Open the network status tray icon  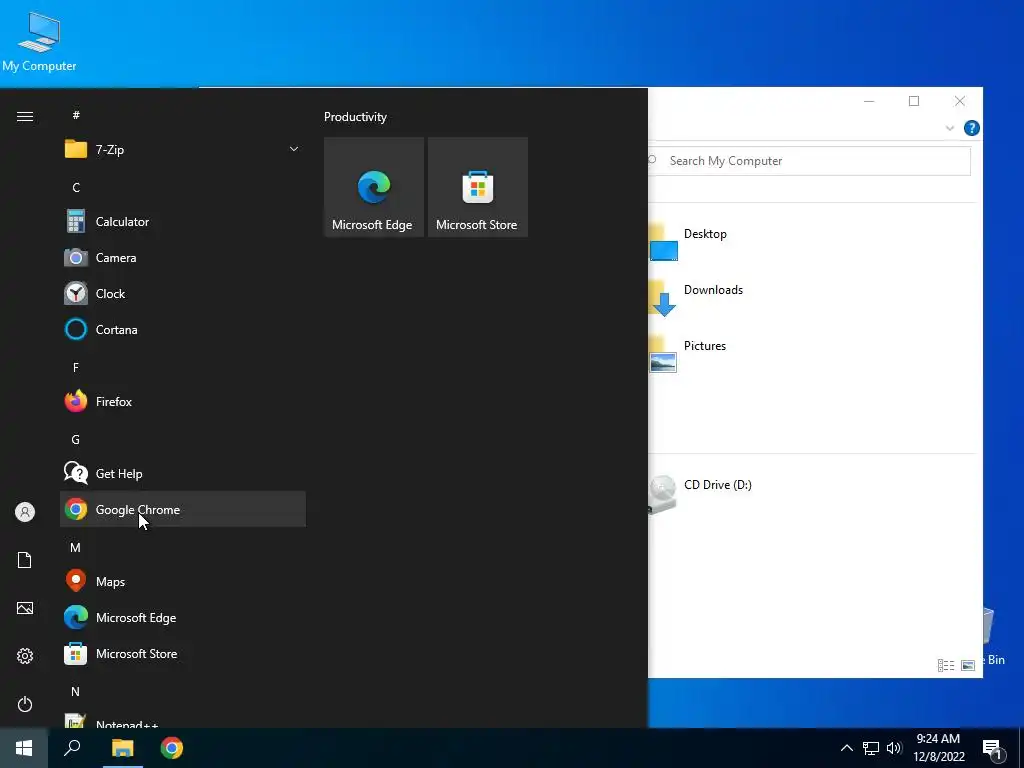tap(871, 748)
